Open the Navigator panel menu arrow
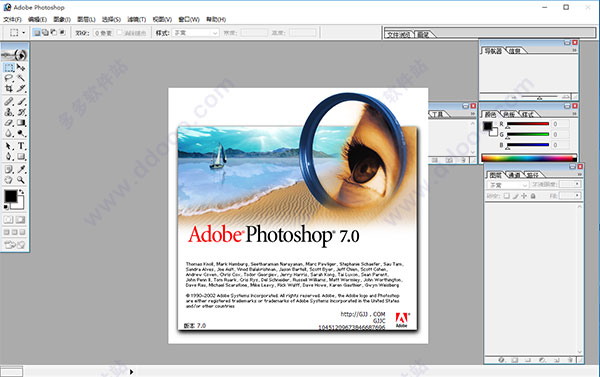The height and width of the screenshot is (377, 600). [574, 50]
